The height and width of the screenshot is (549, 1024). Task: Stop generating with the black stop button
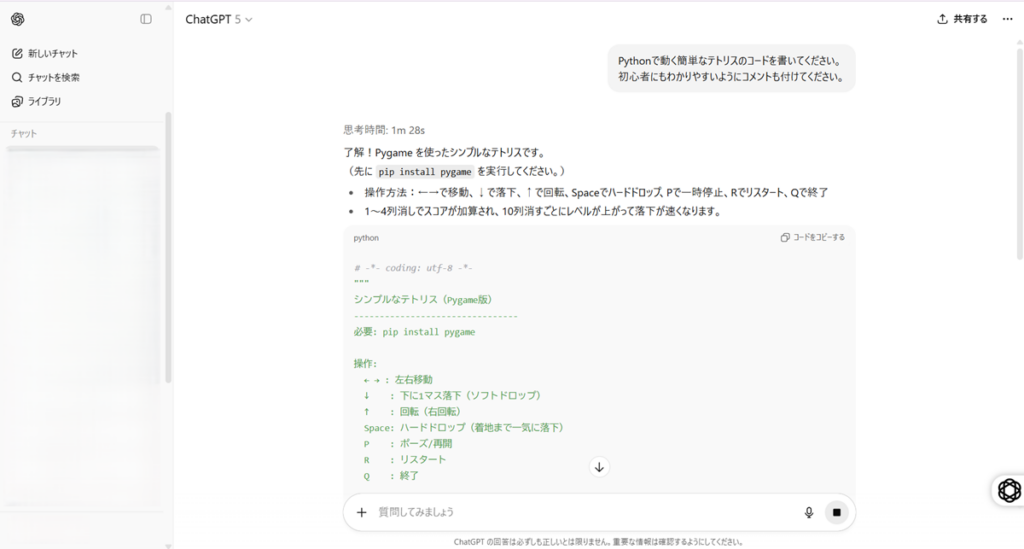coord(837,512)
